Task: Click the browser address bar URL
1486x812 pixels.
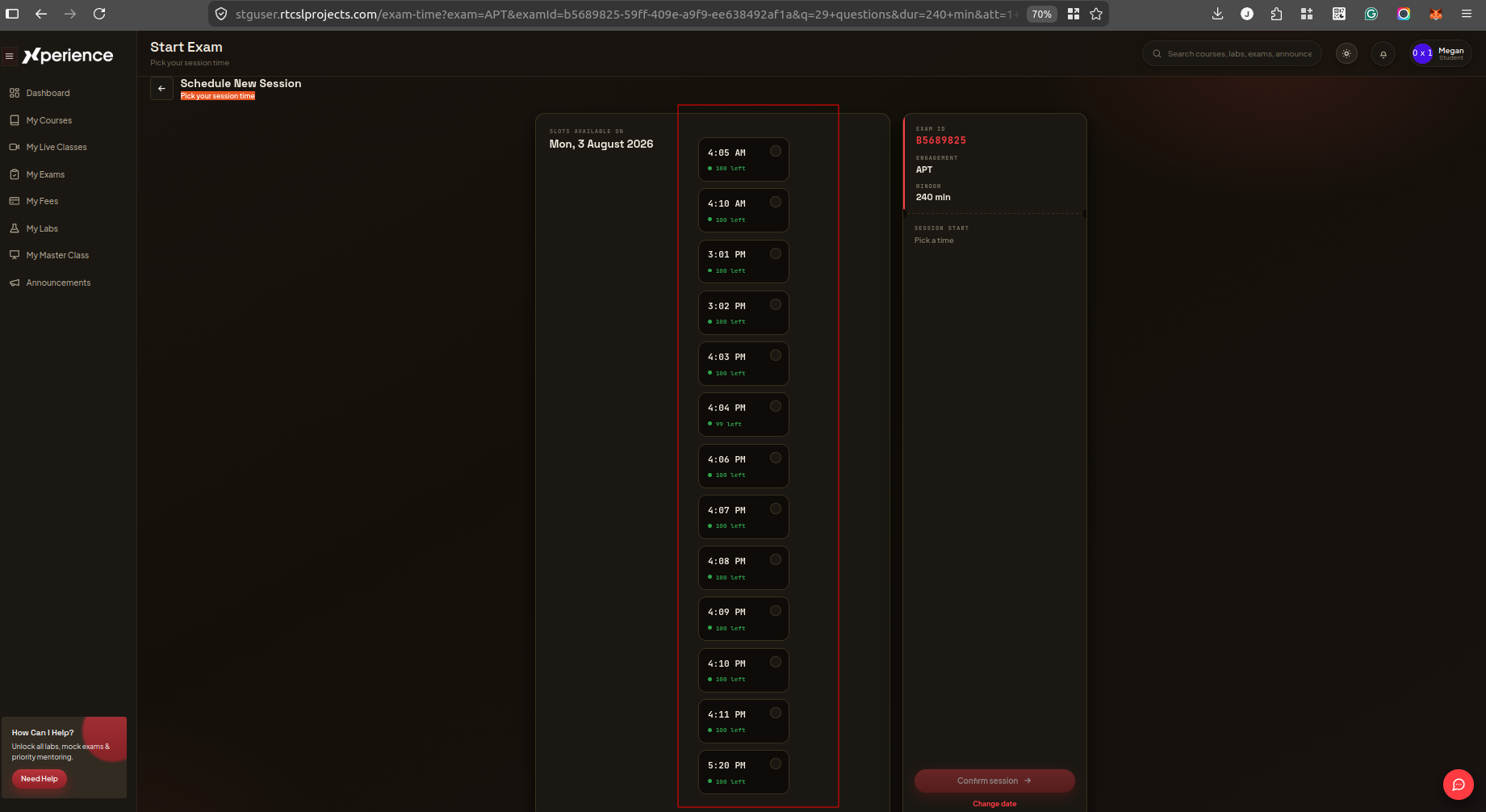Action: [626, 14]
